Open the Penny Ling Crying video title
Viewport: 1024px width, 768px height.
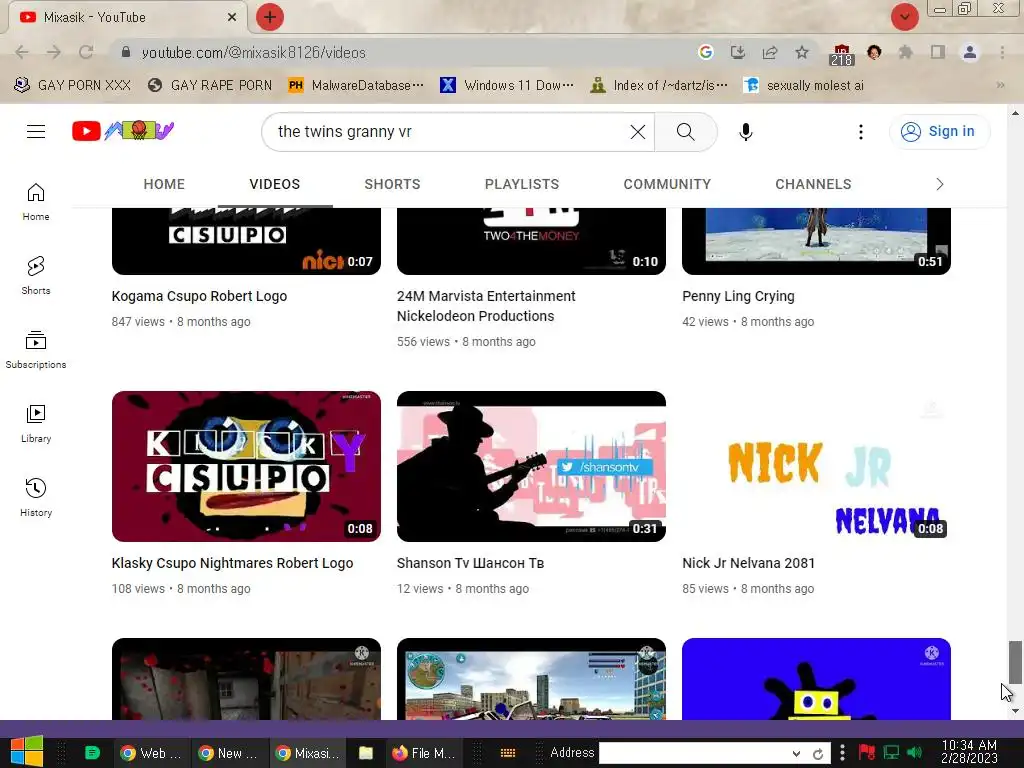(738, 296)
